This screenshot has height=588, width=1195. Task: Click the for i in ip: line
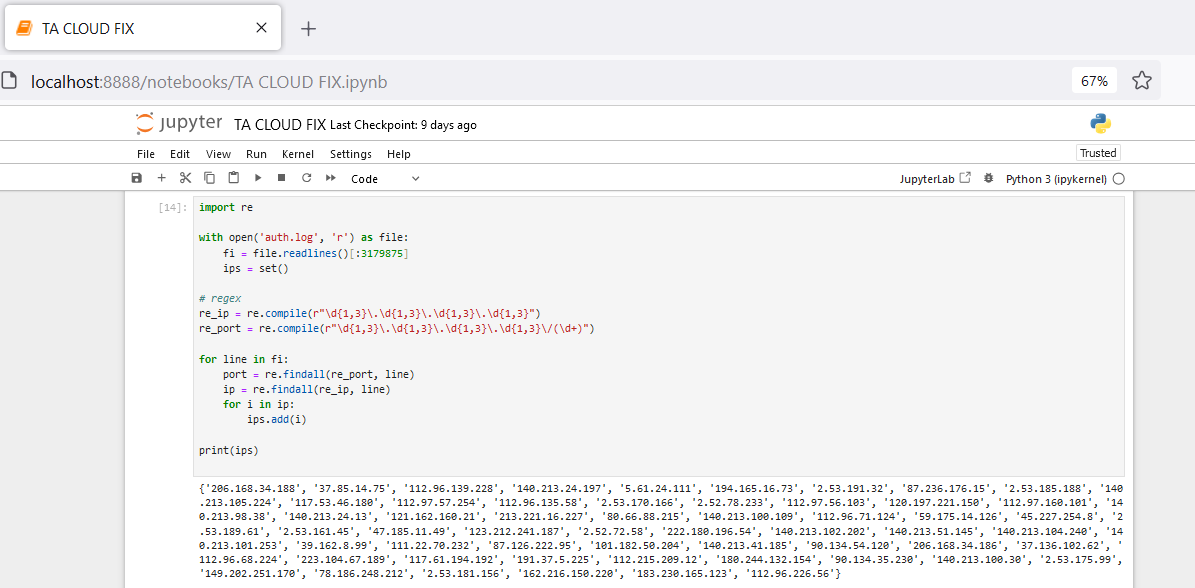[x=258, y=405]
